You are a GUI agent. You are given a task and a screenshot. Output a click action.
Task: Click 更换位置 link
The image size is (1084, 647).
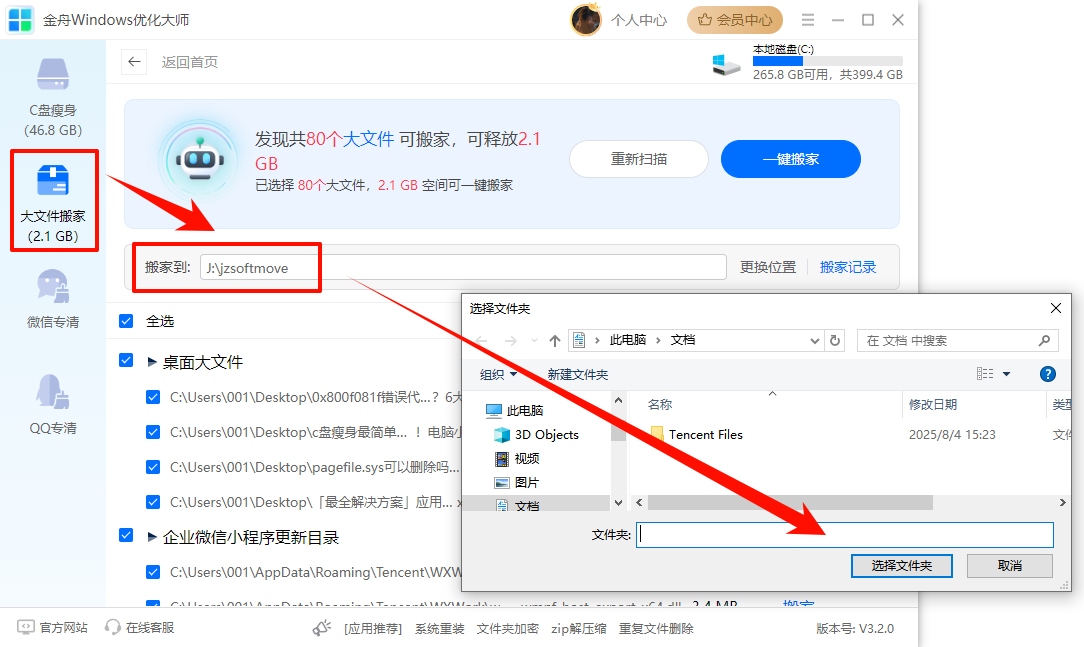coord(767,267)
